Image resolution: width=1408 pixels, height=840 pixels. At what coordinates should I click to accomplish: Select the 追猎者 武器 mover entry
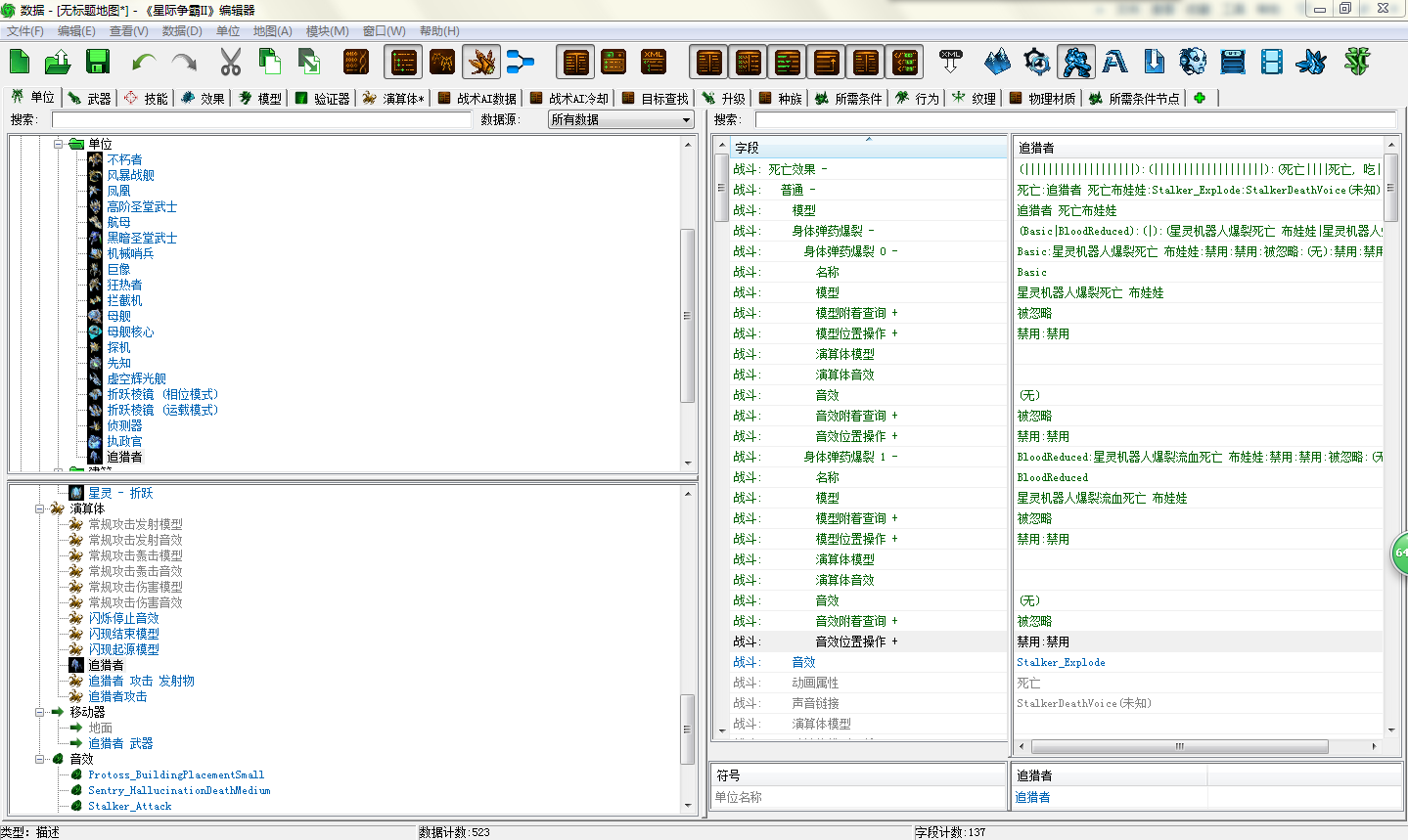click(x=120, y=743)
